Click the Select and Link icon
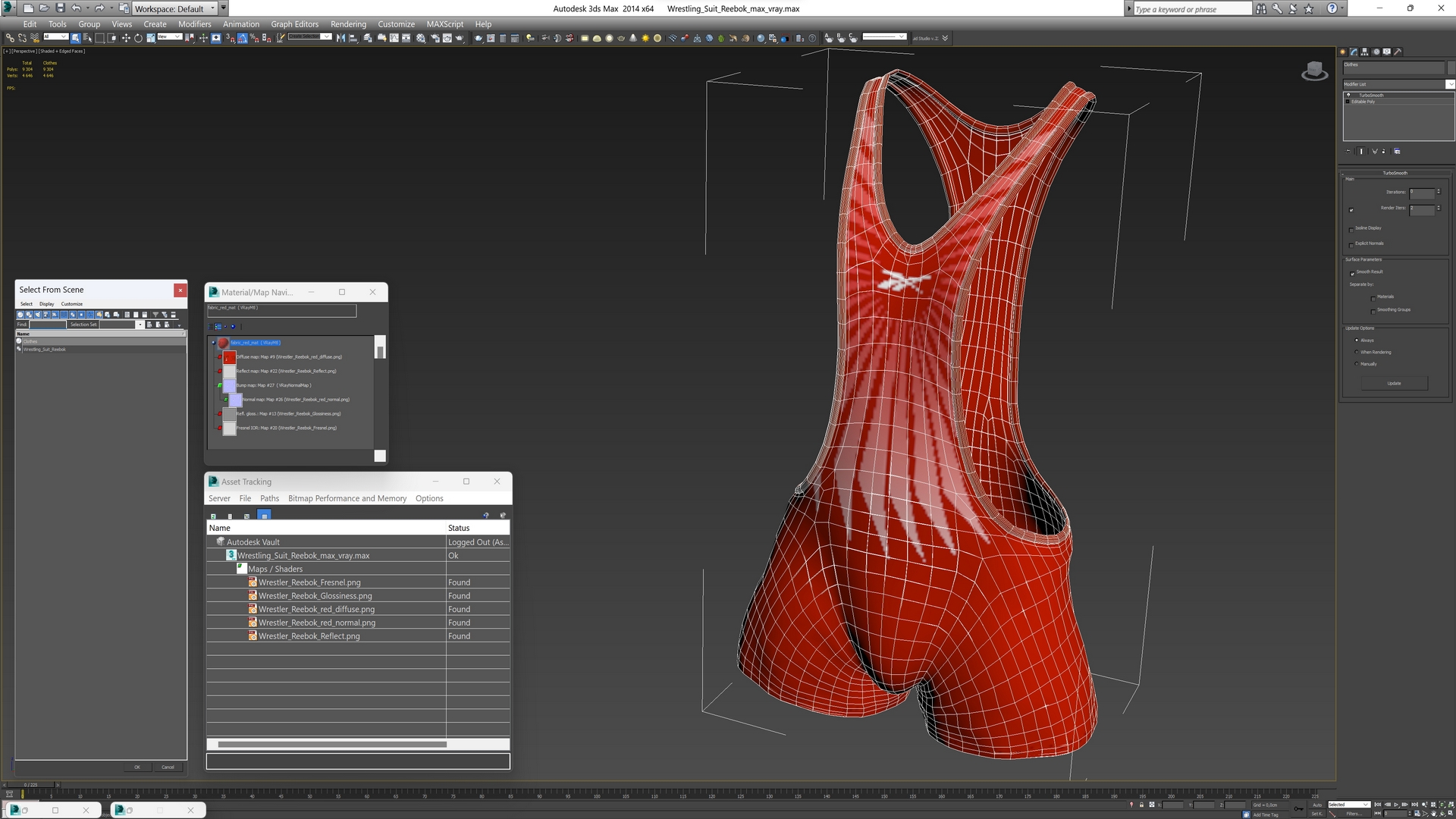 10,38
